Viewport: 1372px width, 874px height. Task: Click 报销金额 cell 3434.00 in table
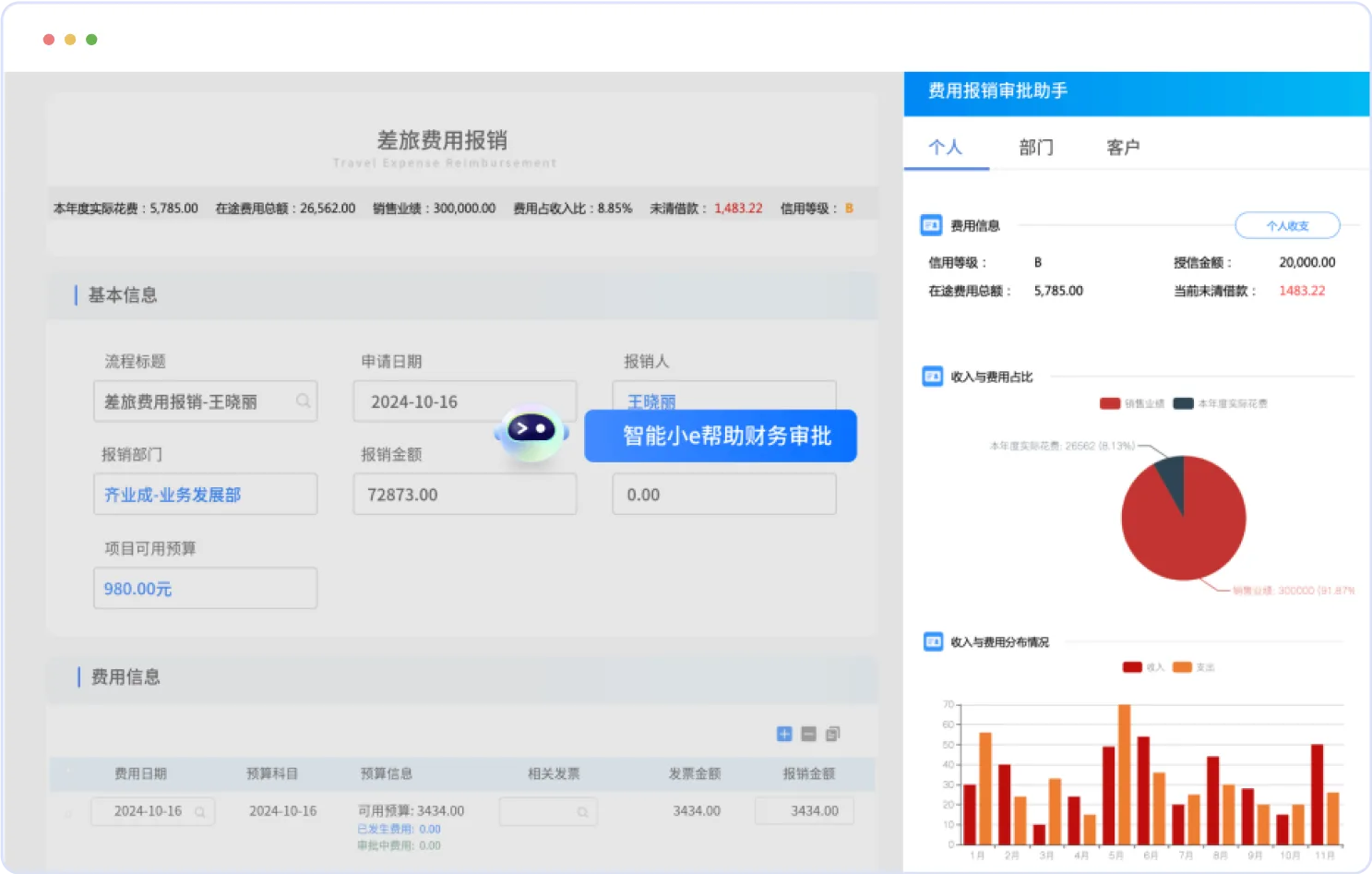click(x=805, y=811)
